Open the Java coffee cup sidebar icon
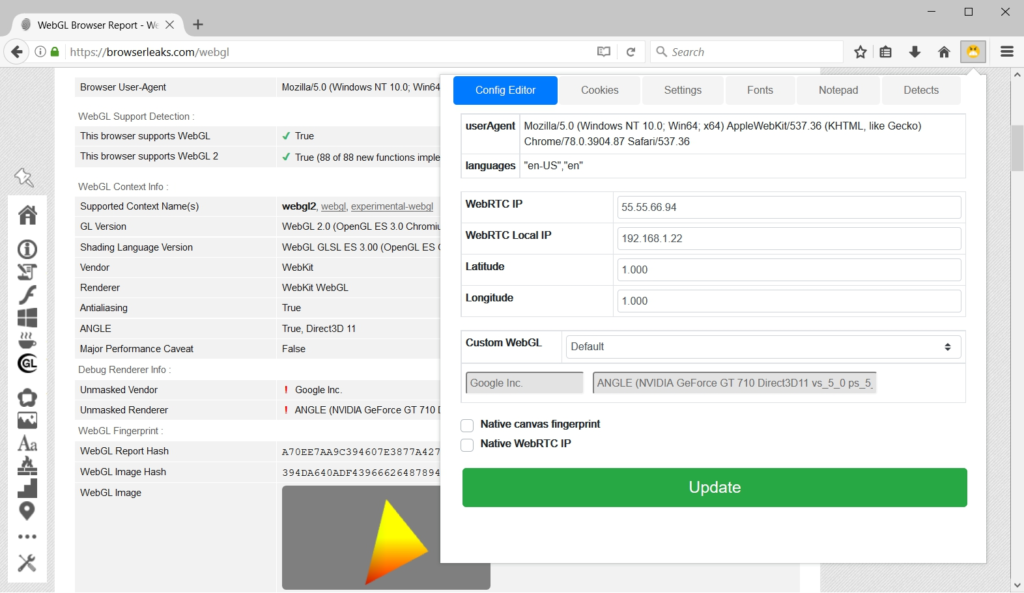 click(27, 340)
